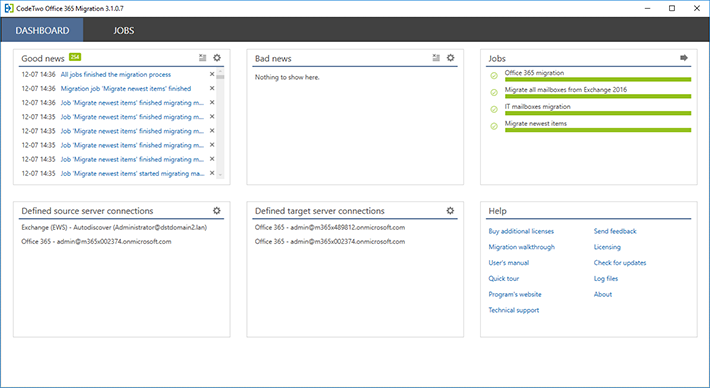Click the Good news list scrollbar thumb
Screen dimensions: 710x388
(x=220, y=76)
